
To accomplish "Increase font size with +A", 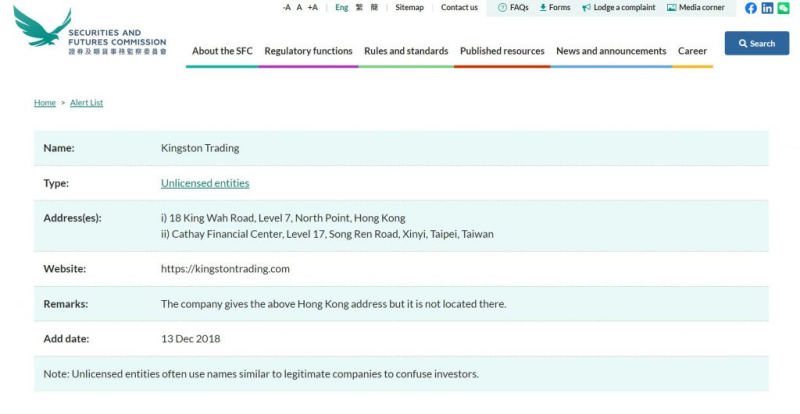I will click(313, 8).
